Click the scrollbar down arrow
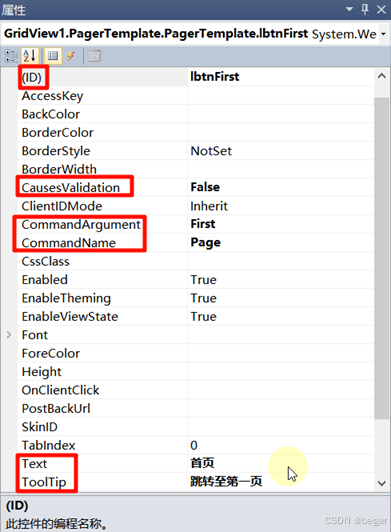391x532 pixels. tap(382, 483)
